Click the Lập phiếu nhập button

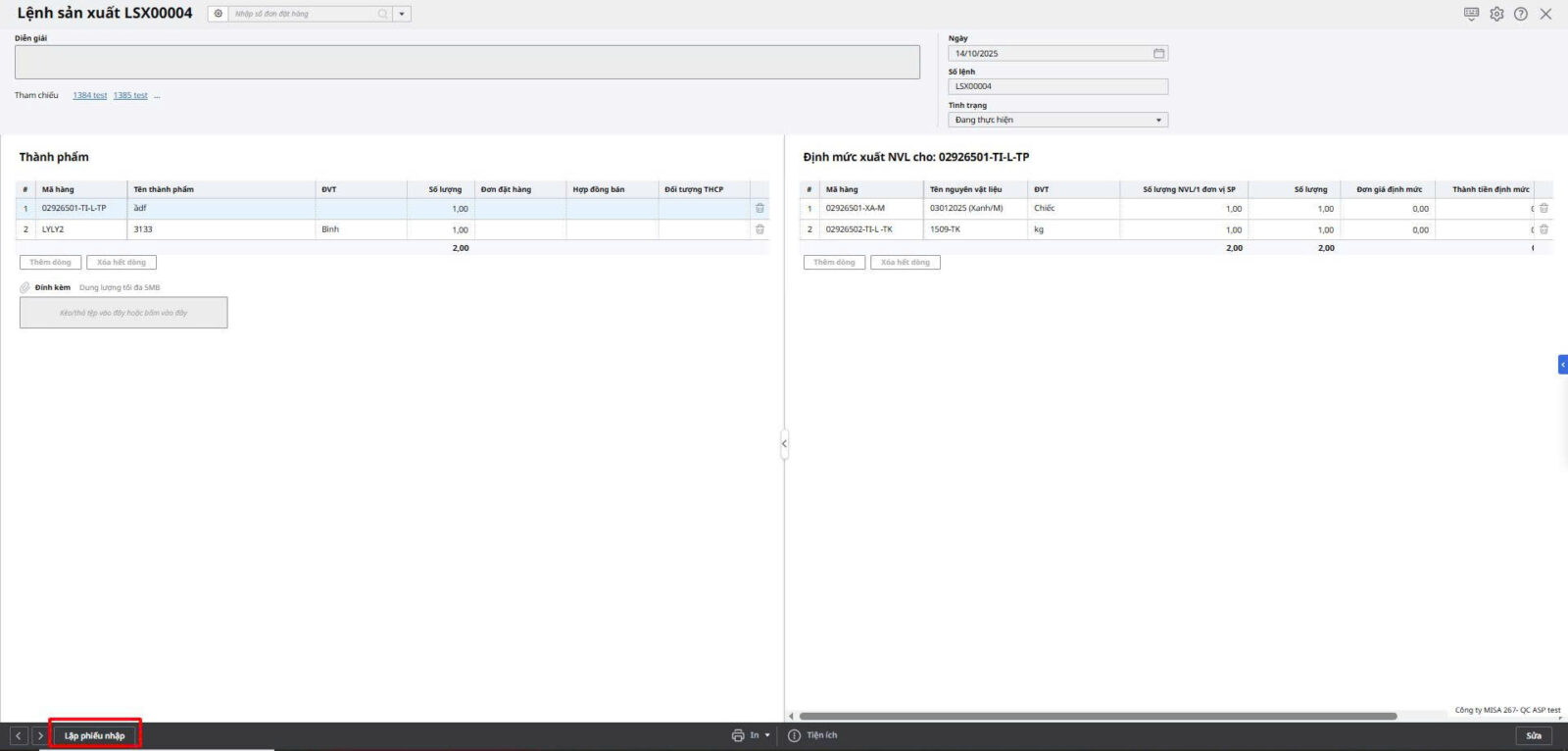pyautogui.click(x=95, y=735)
